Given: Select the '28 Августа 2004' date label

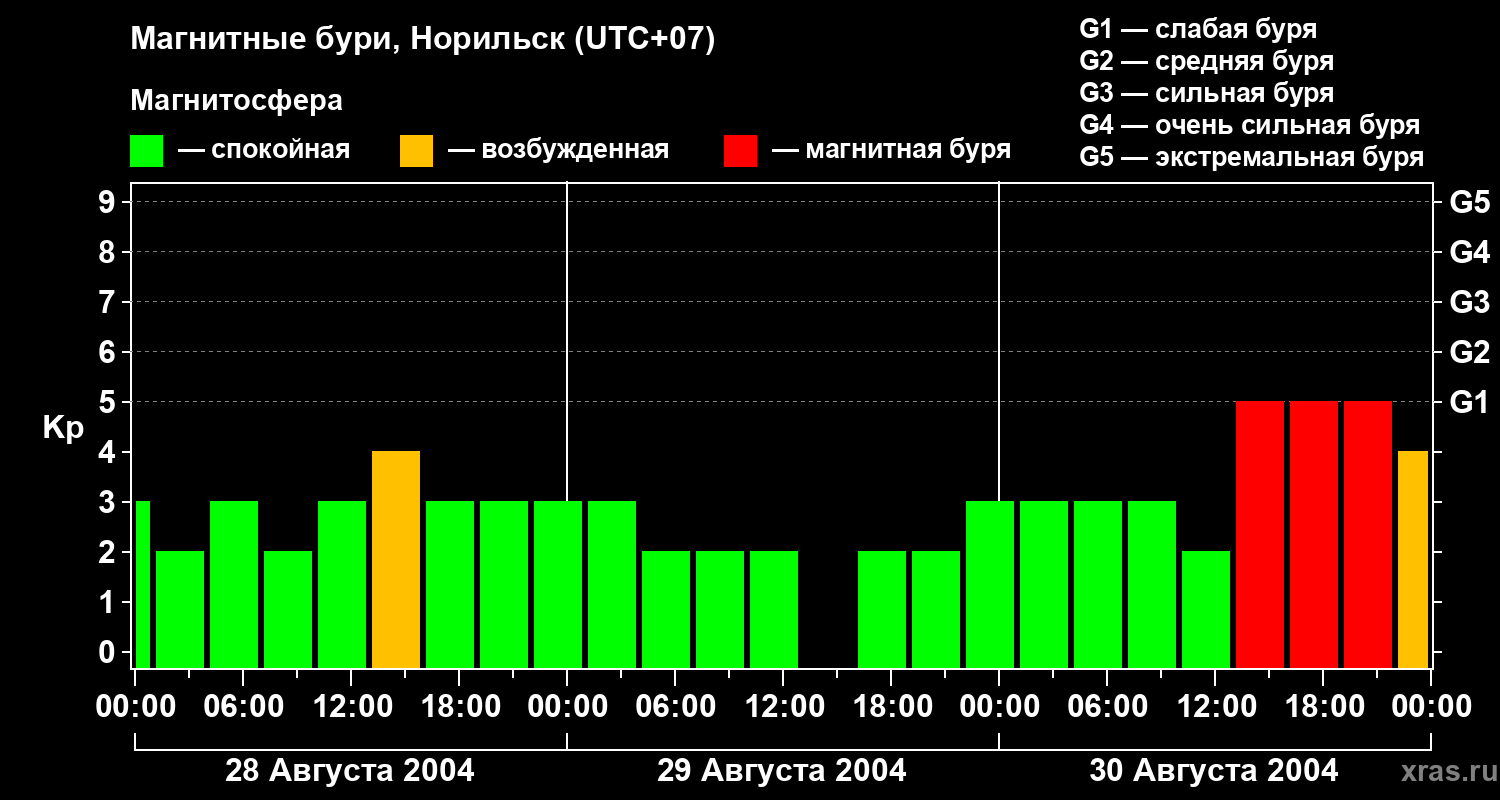Looking at the screenshot, I should point(350,770).
